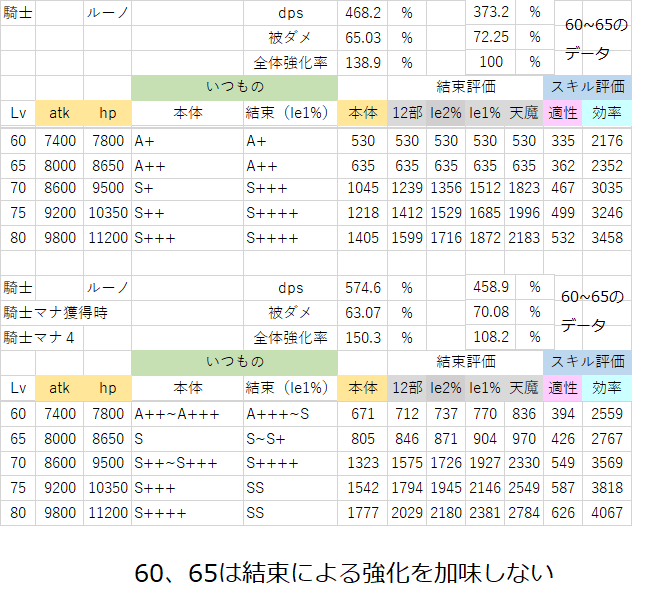Select the 騎士マナ４ label

(39, 338)
